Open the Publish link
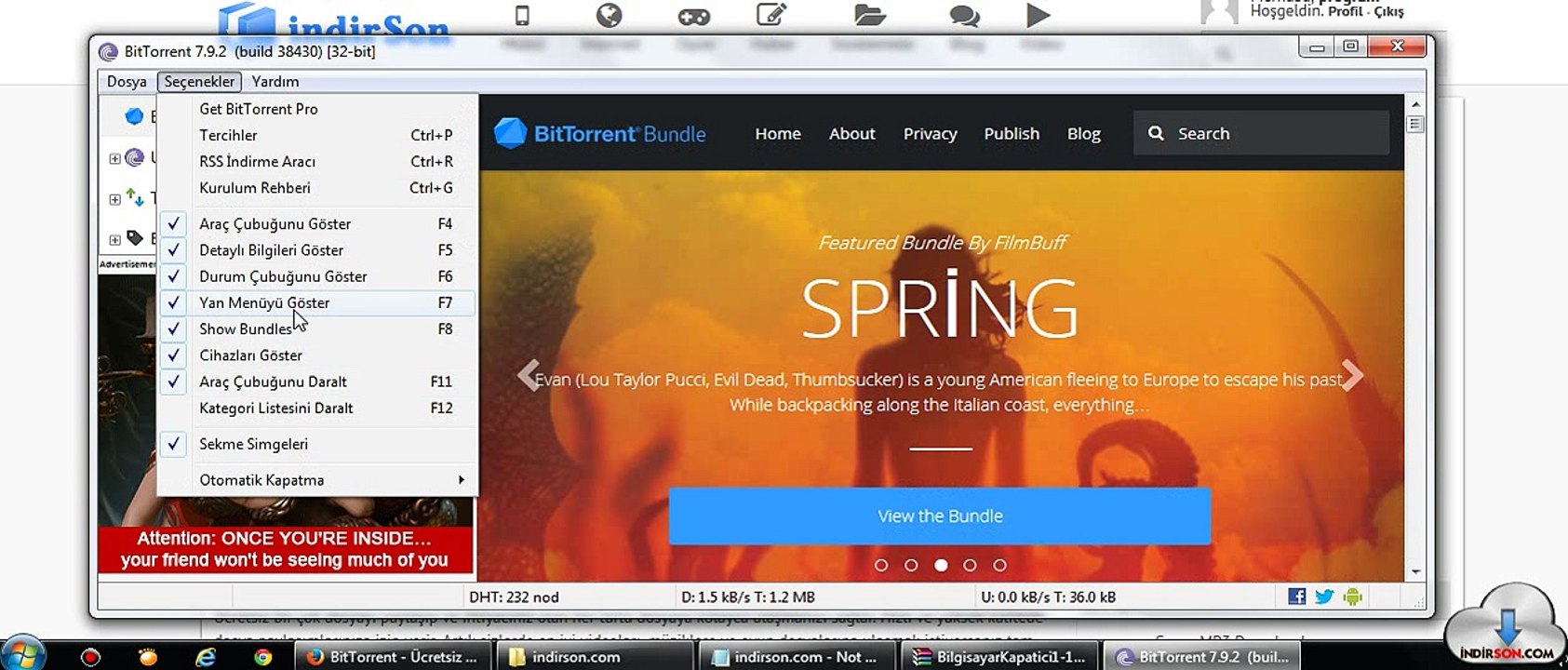This screenshot has height=670, width=1568. (1012, 133)
